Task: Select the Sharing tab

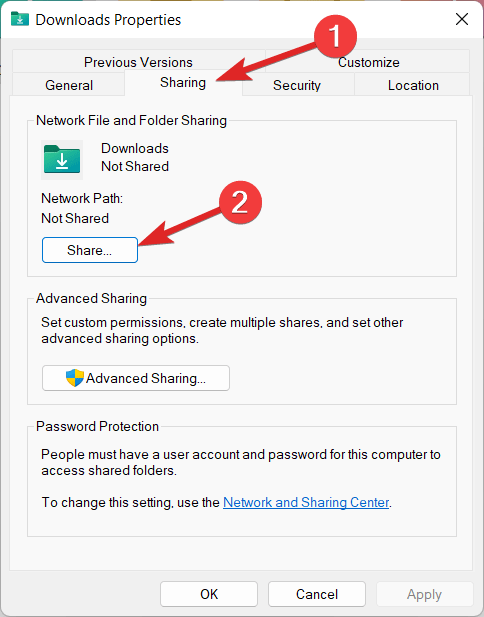Action: [x=183, y=83]
